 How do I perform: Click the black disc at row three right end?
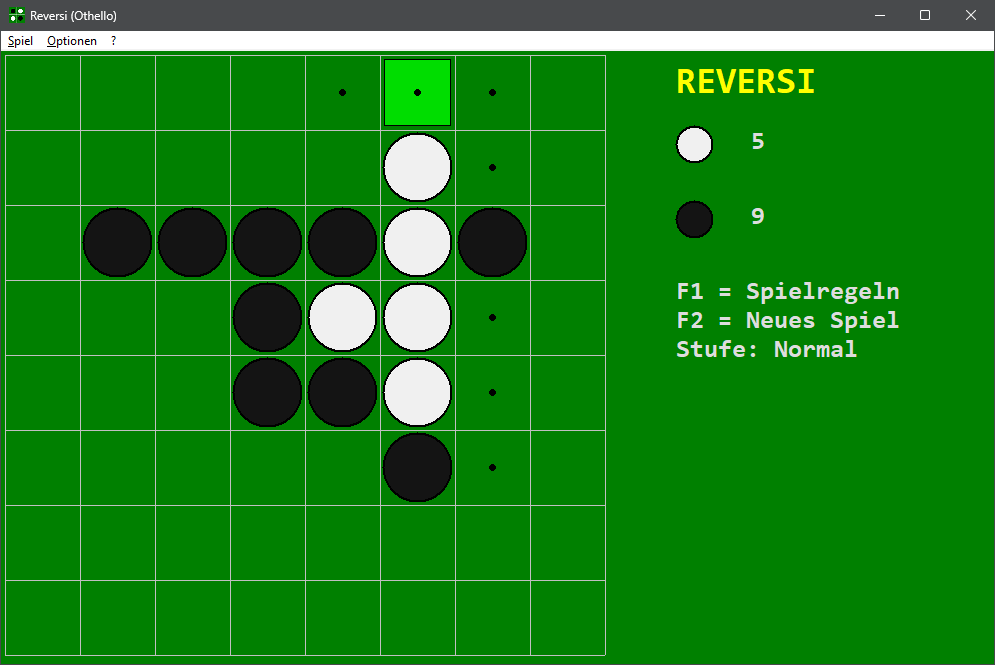[492, 242]
